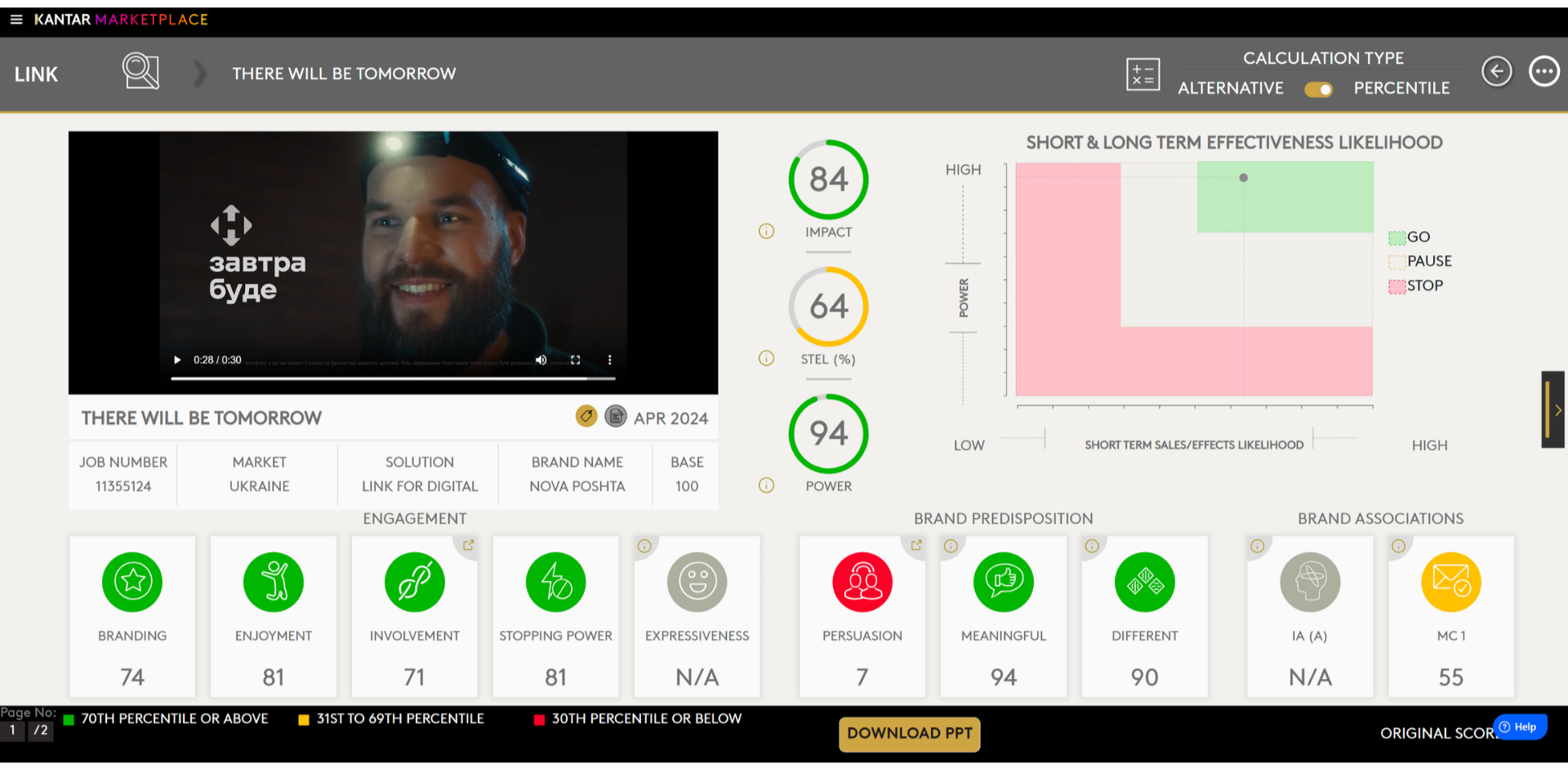
Task: Open video more options three-dot menu
Action: [x=609, y=360]
